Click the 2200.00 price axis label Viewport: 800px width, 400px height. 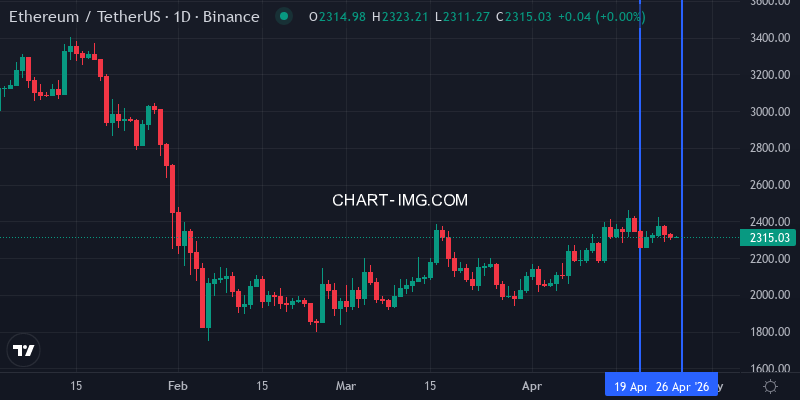click(x=770, y=259)
